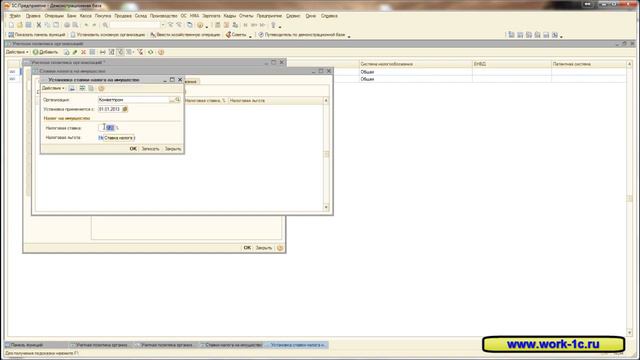Open Действия dropdown in the list window

pos(17,52)
